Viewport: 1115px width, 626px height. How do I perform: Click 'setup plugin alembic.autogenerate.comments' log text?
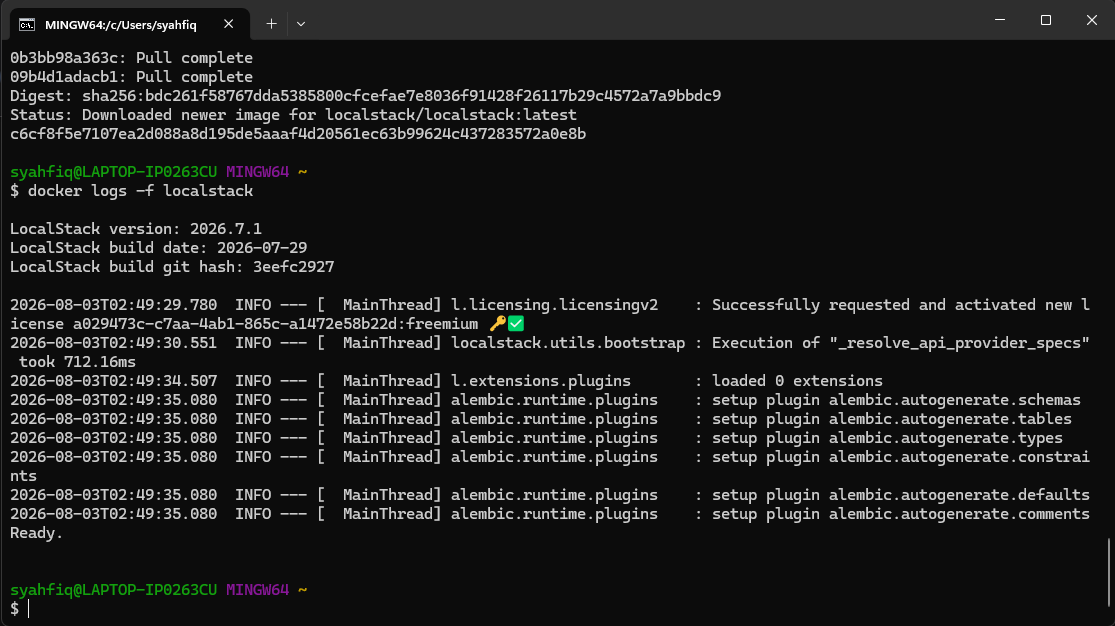[x=901, y=514]
